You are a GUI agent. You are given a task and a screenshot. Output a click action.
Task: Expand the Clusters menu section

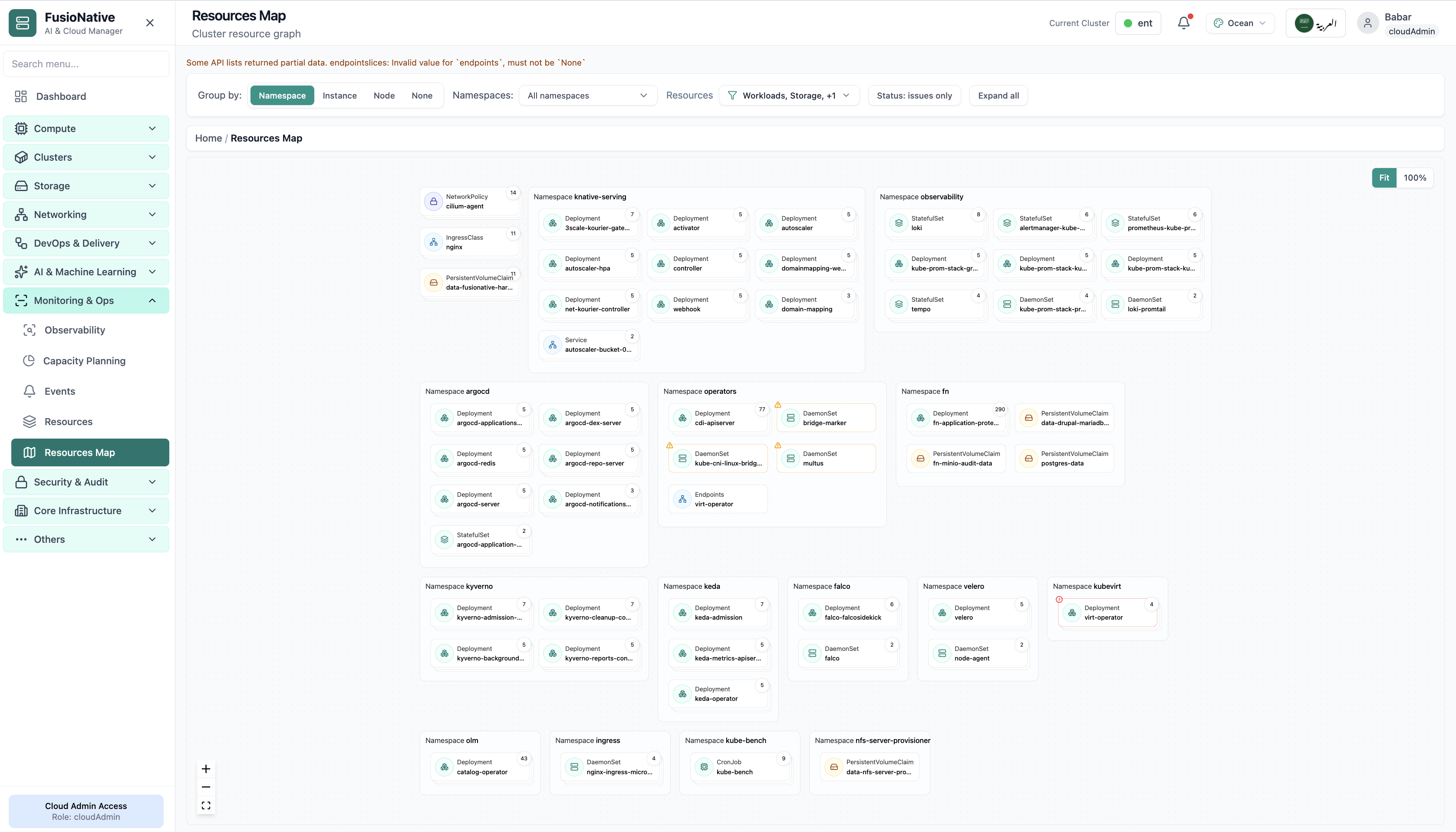click(x=86, y=157)
